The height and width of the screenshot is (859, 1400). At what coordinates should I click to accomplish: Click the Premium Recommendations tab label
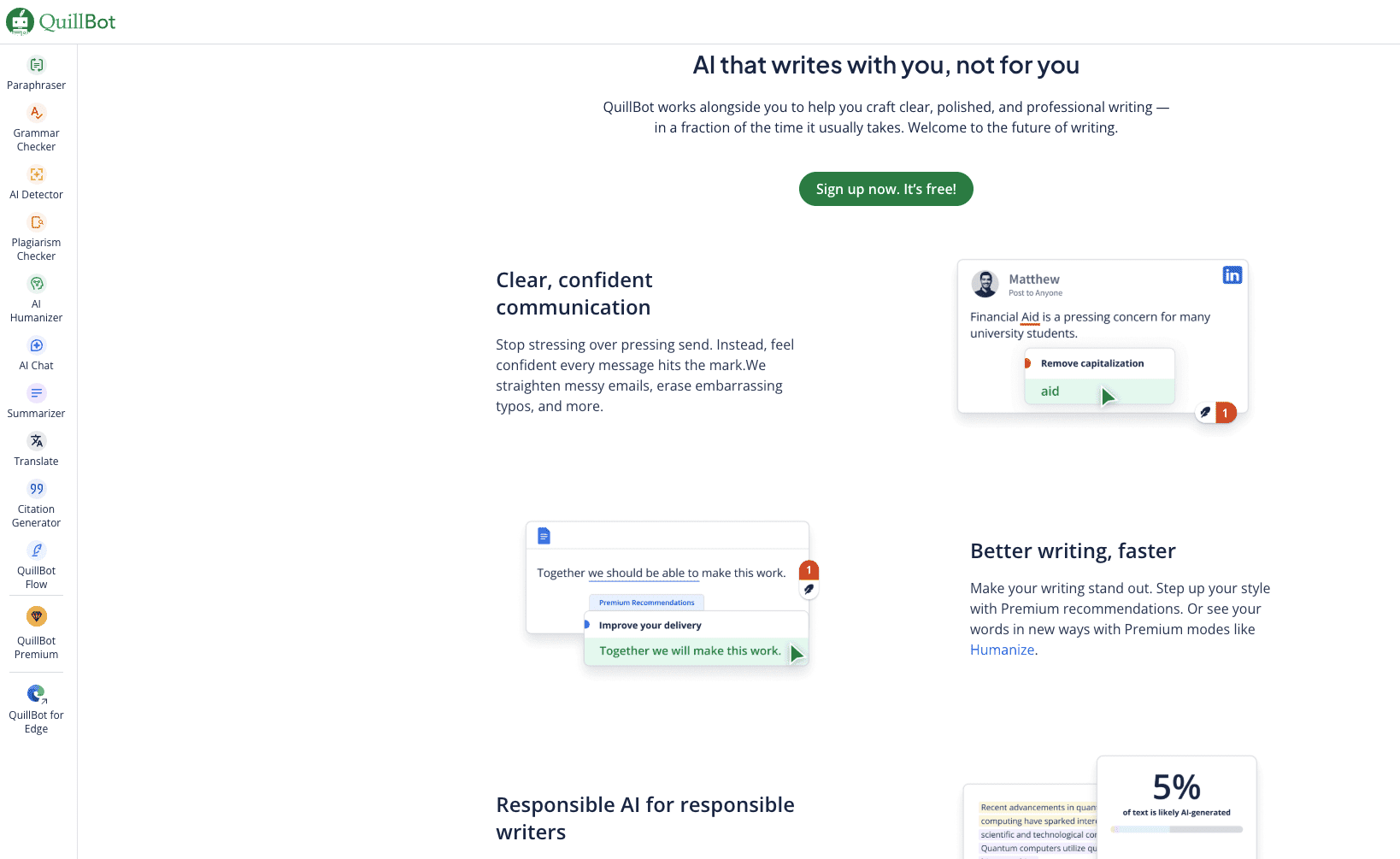coord(646,603)
